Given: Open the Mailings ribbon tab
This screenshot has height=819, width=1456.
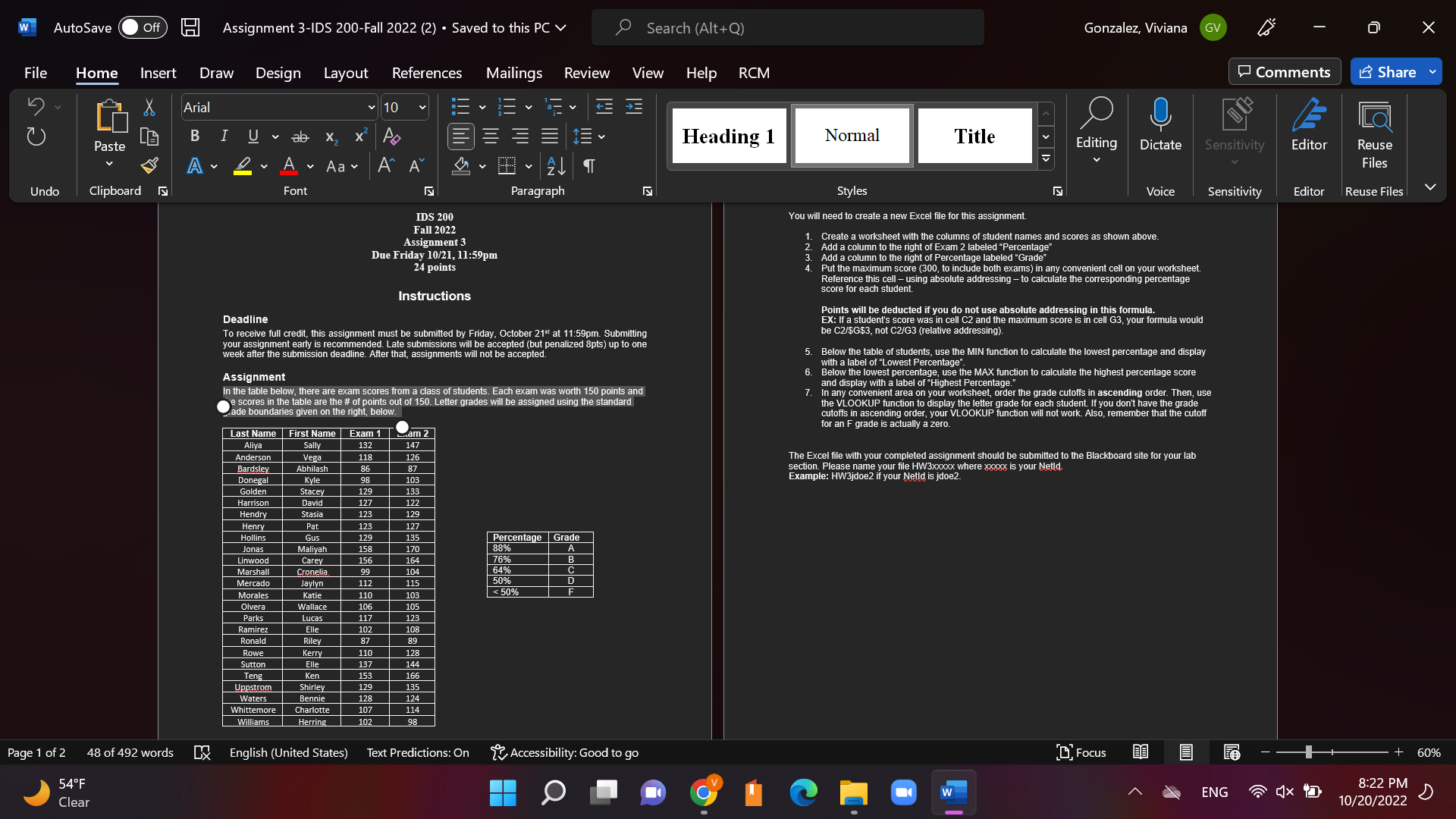Looking at the screenshot, I should [513, 73].
